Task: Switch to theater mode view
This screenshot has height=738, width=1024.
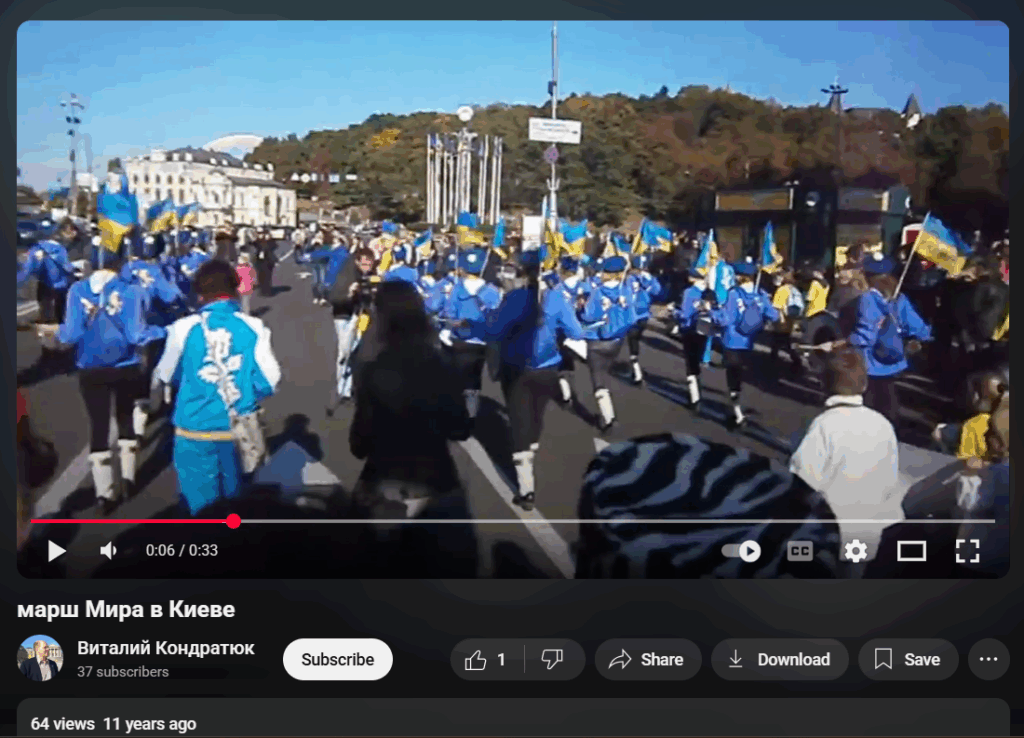Action: [x=911, y=551]
